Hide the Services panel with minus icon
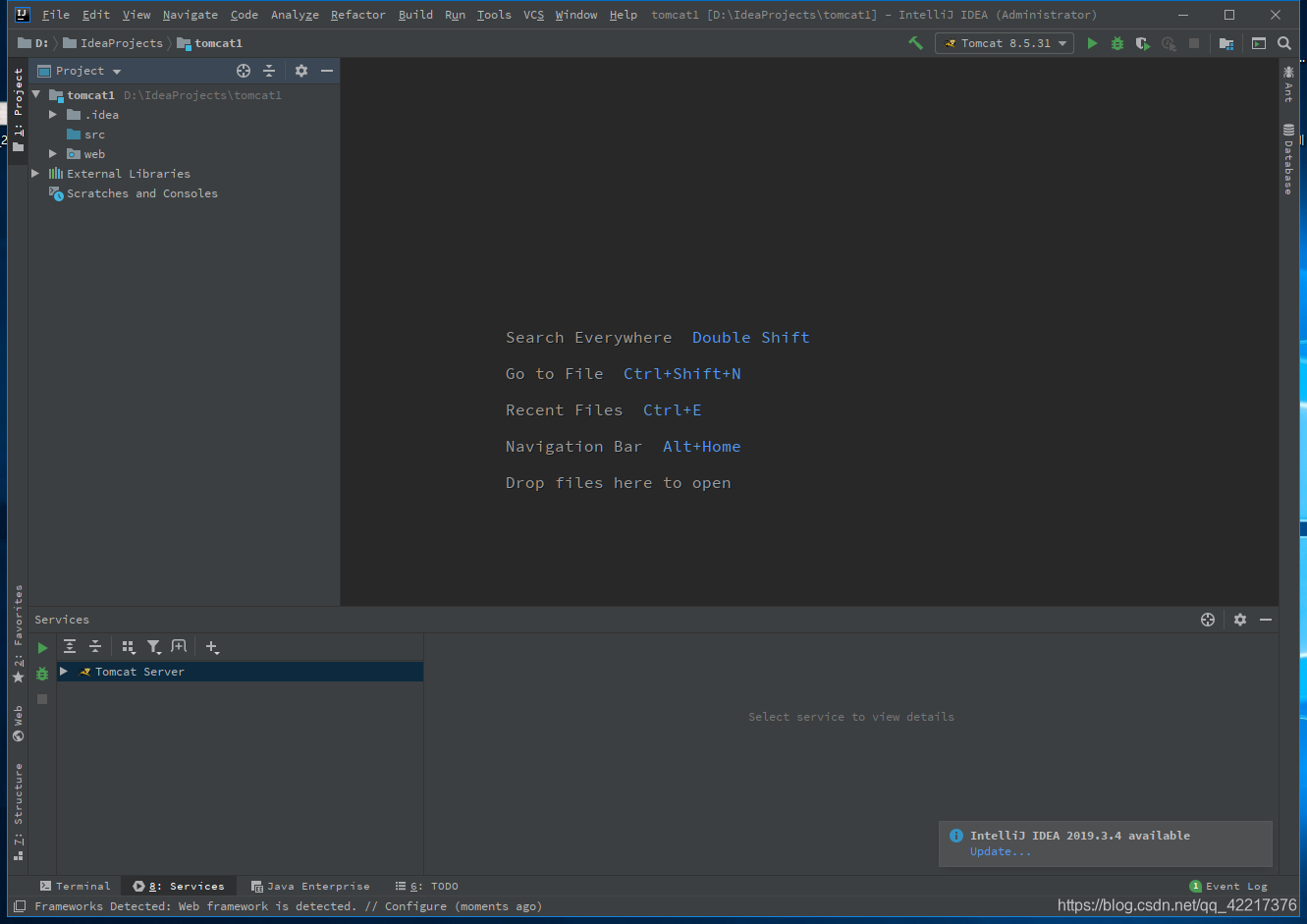Image resolution: width=1307 pixels, height=924 pixels. (x=1266, y=620)
